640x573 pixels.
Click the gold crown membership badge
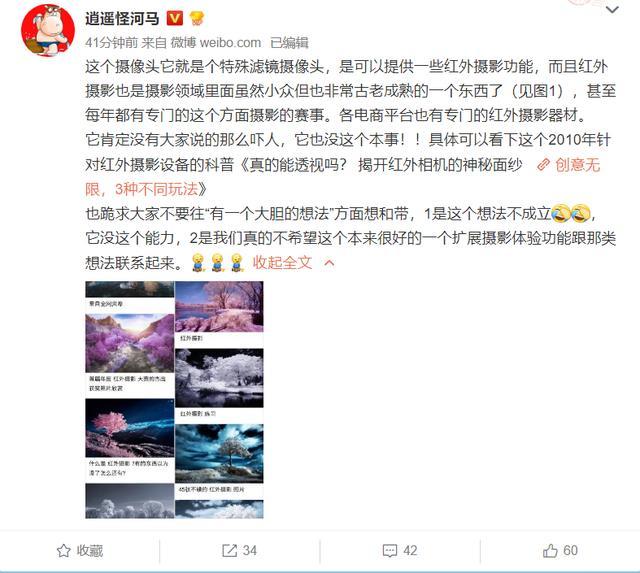197,18
